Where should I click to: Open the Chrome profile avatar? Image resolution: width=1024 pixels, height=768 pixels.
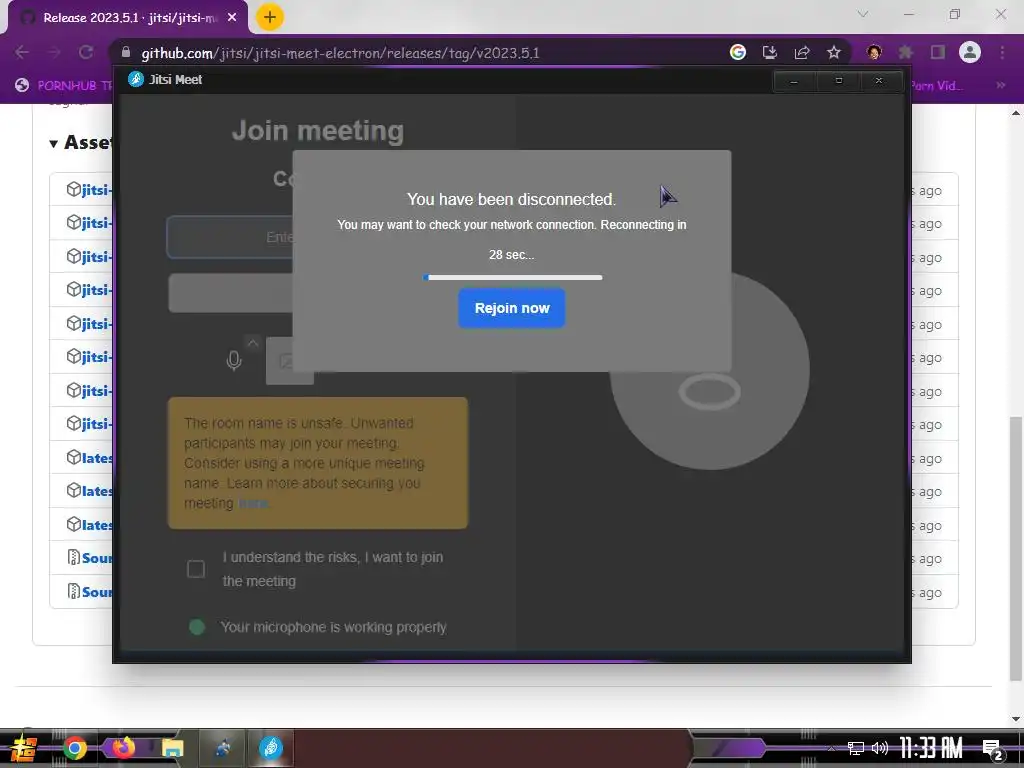970,52
